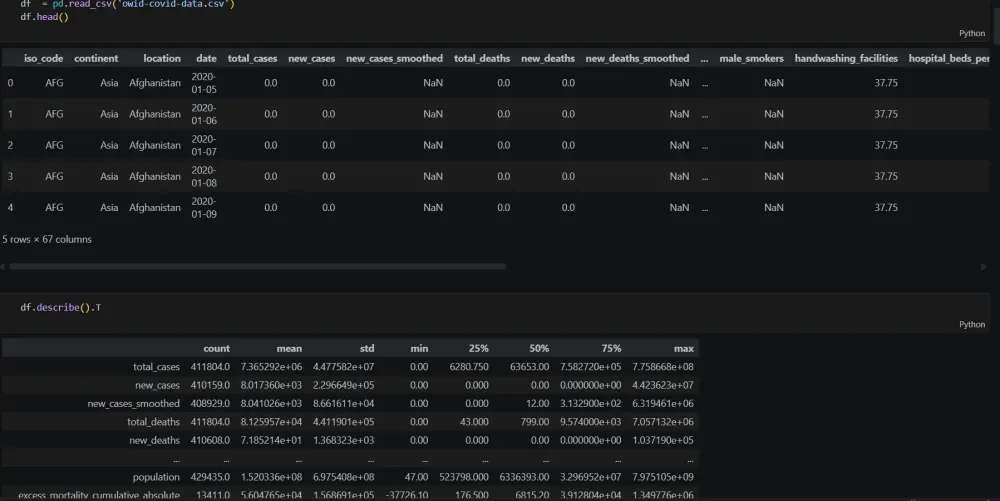Click the 25% column header
The height and width of the screenshot is (501, 1000).
tap(478, 349)
